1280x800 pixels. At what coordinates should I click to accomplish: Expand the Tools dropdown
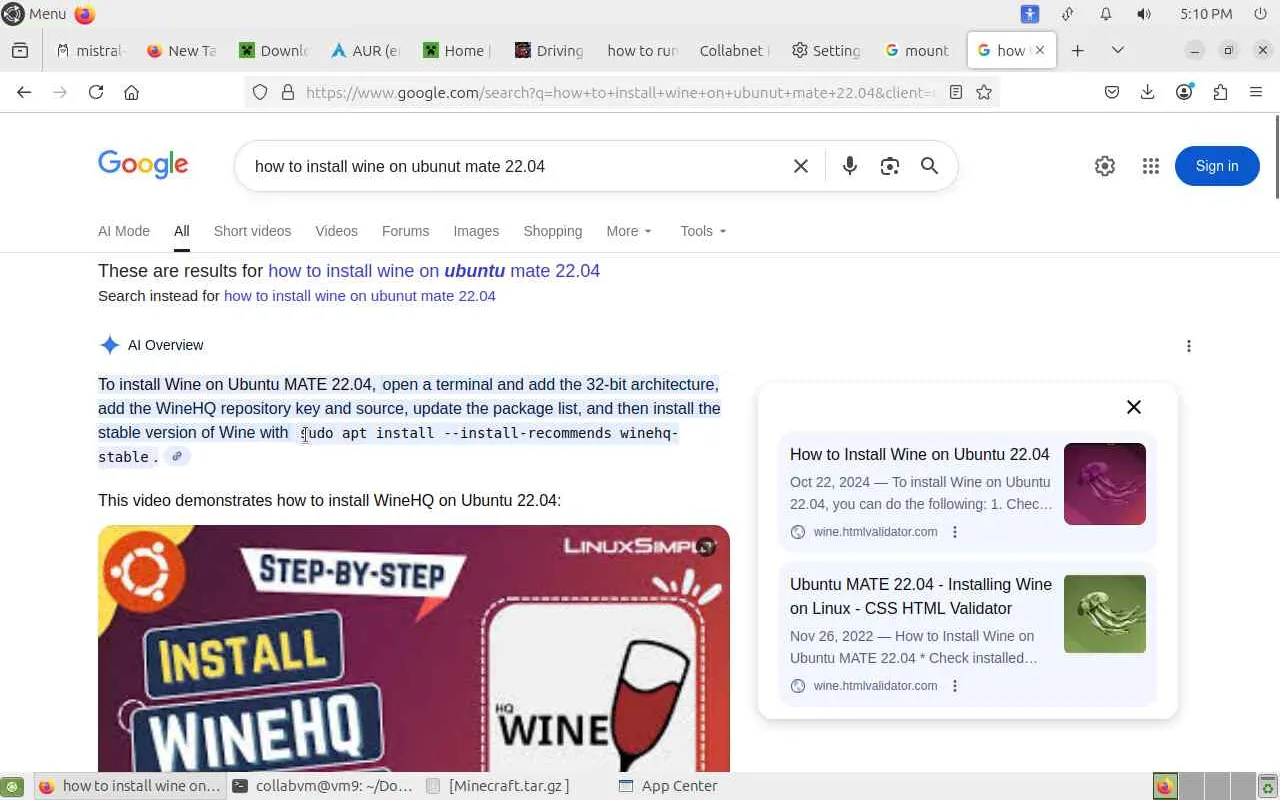tap(703, 231)
